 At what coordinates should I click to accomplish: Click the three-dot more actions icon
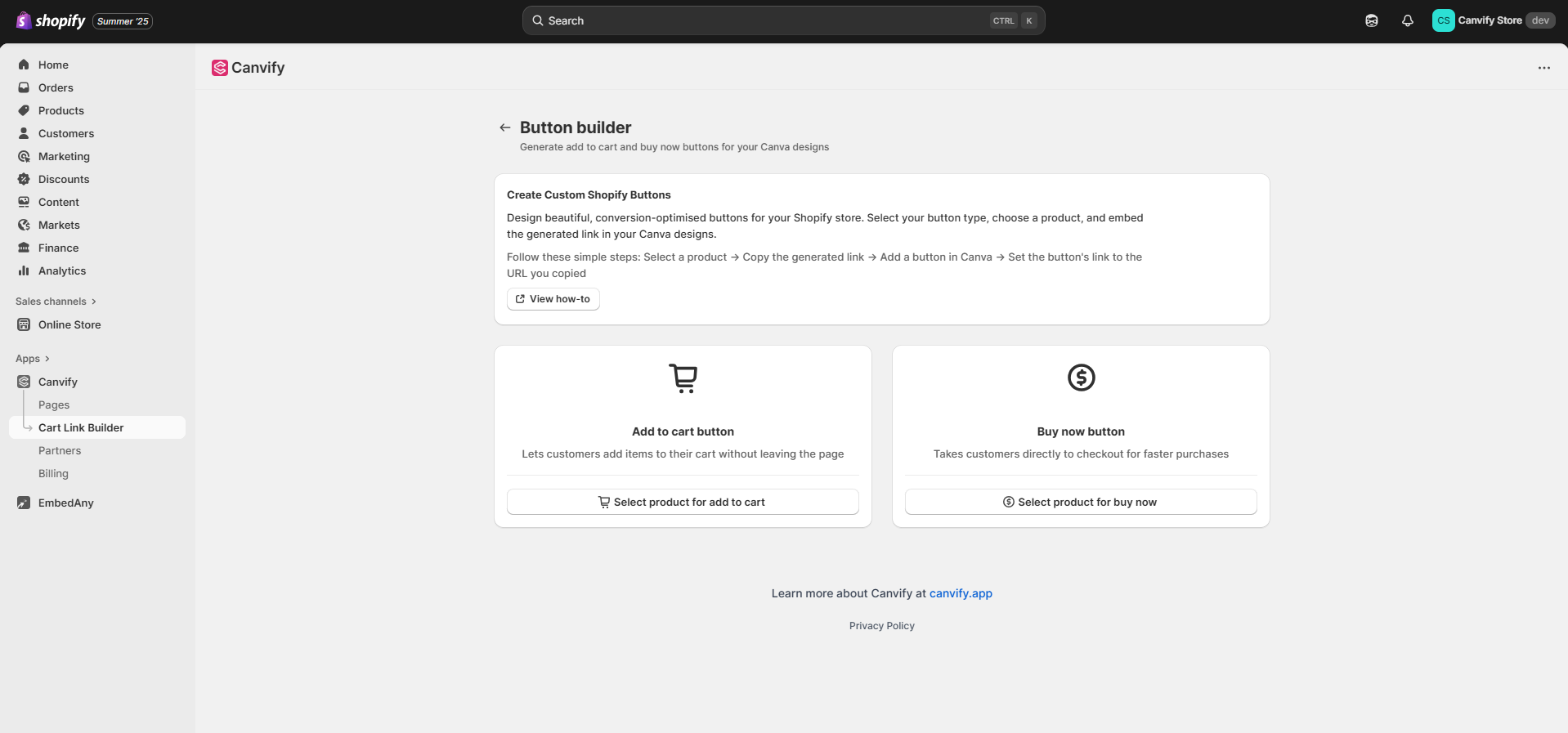click(x=1543, y=68)
